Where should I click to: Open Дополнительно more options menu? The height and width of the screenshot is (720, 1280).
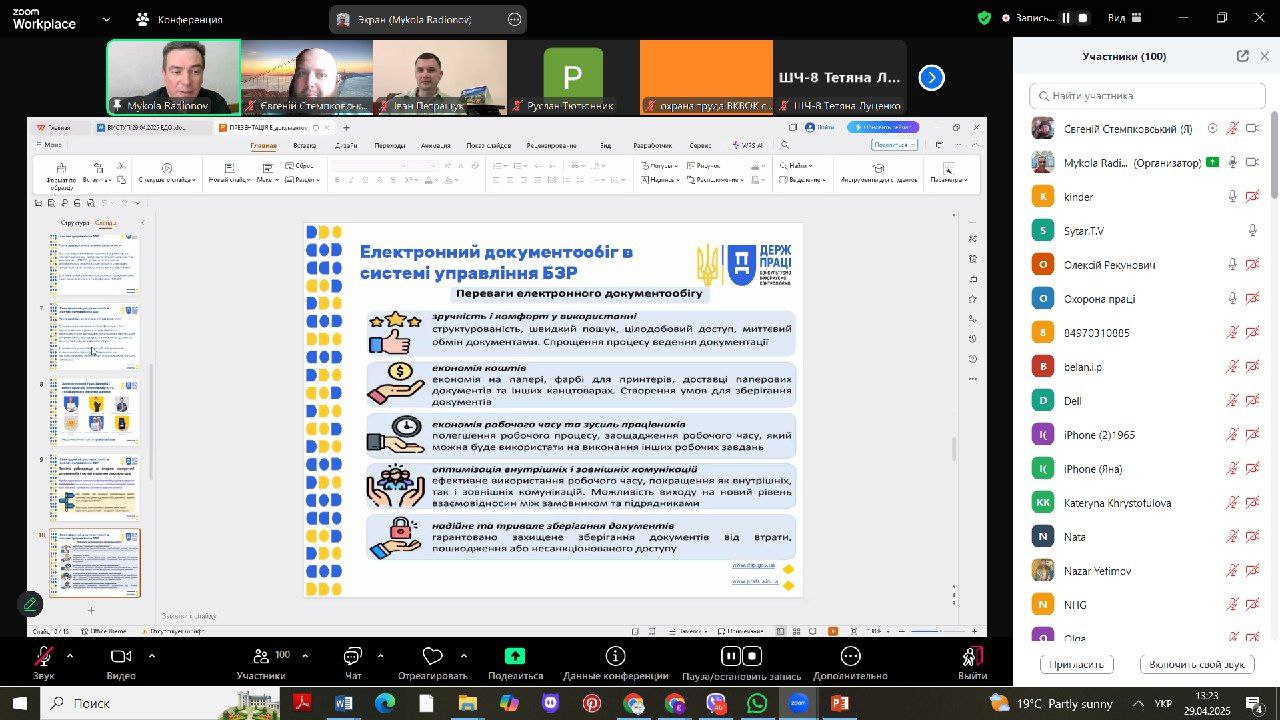click(850, 663)
